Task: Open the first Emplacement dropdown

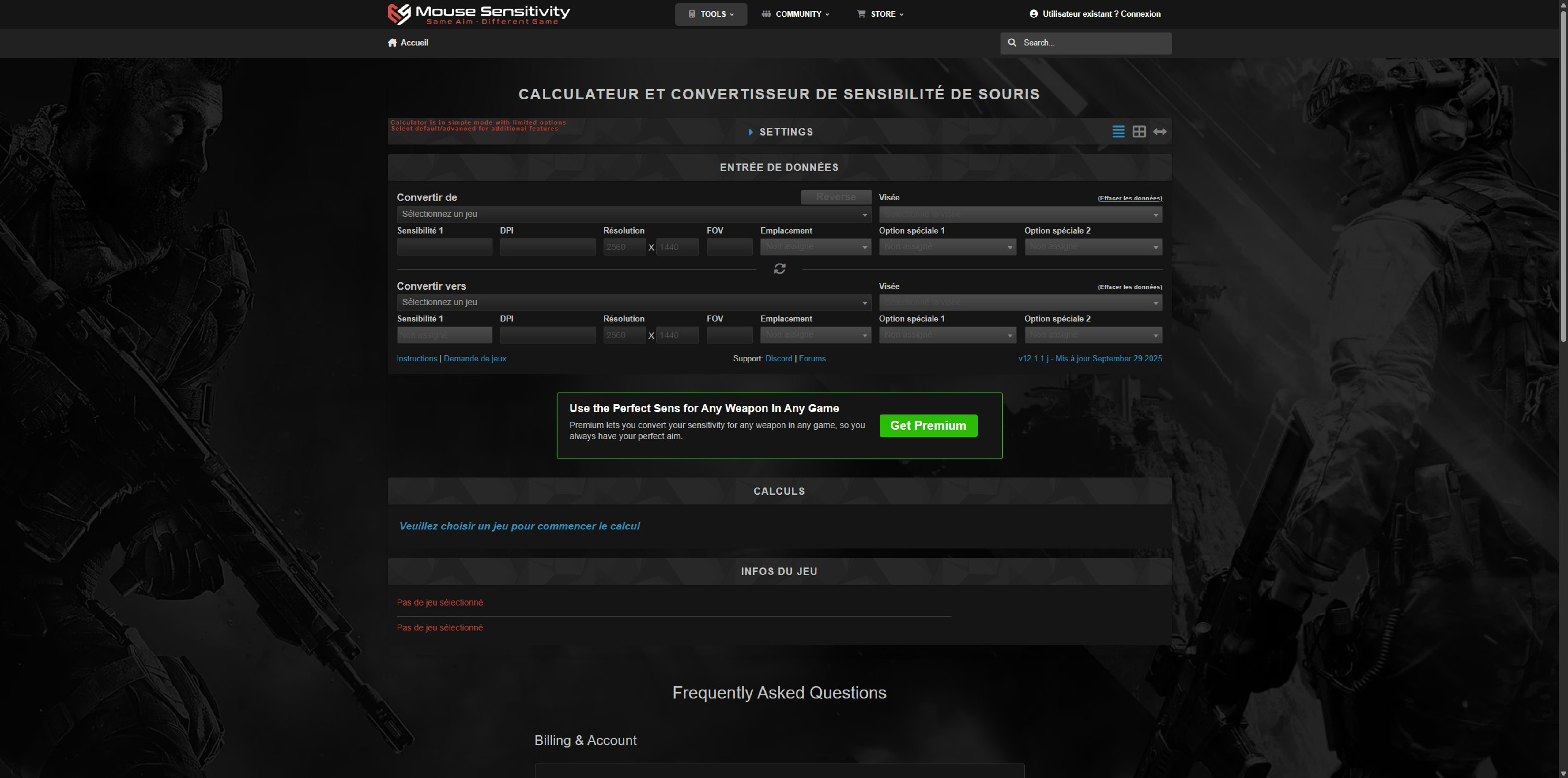Action: tap(815, 247)
